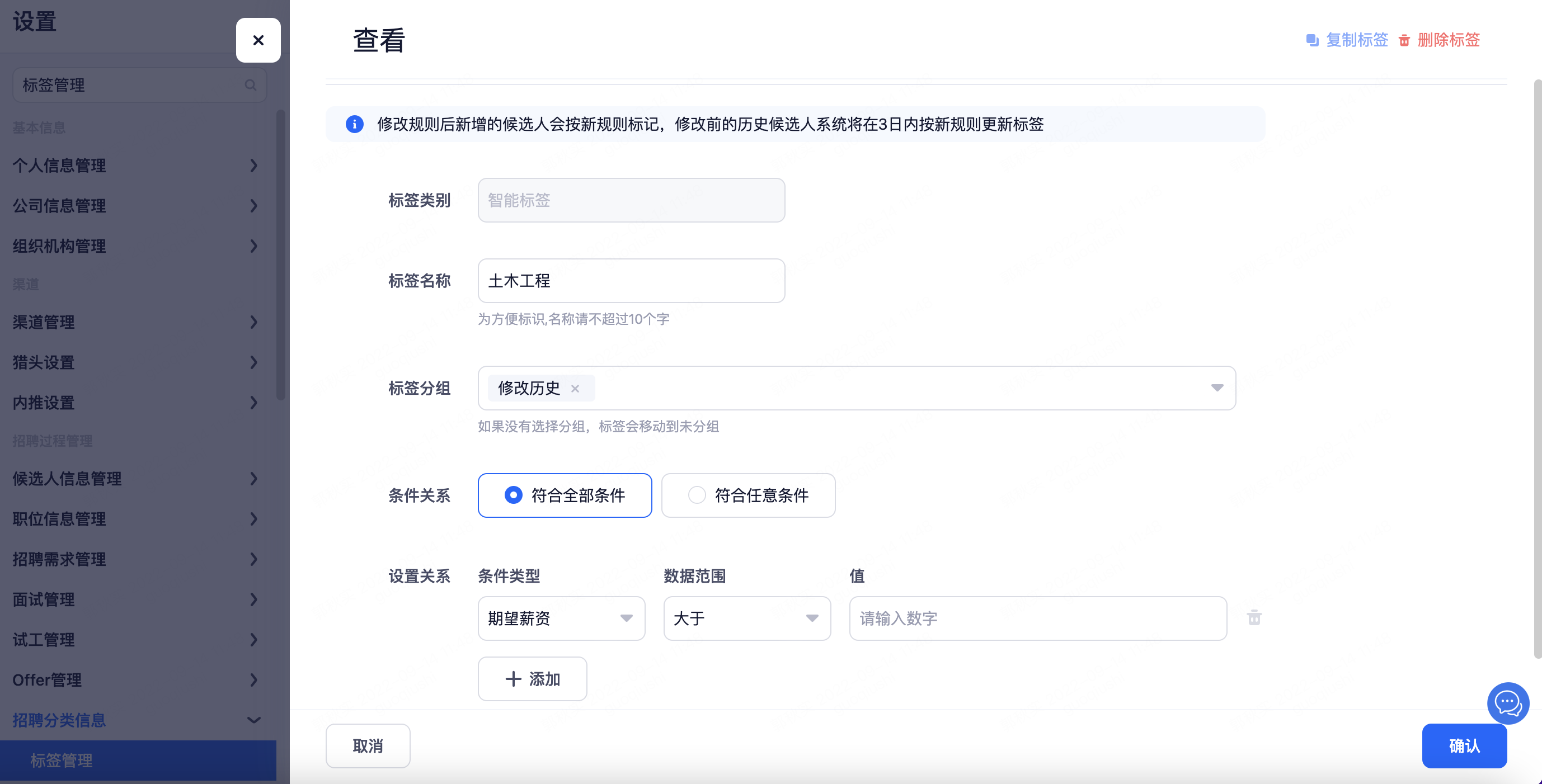The width and height of the screenshot is (1542, 784).
Task: Click the sidebar vertical scrollbar
Action: coord(281,254)
